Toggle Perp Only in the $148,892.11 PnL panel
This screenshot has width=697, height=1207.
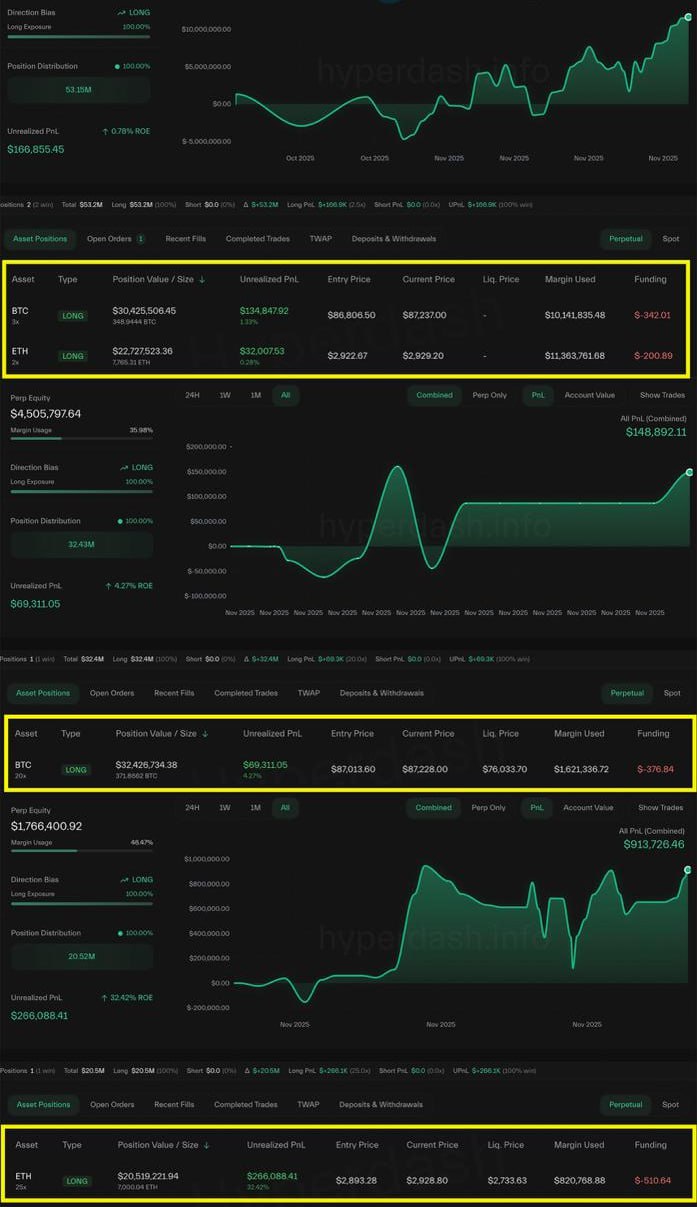click(x=489, y=395)
